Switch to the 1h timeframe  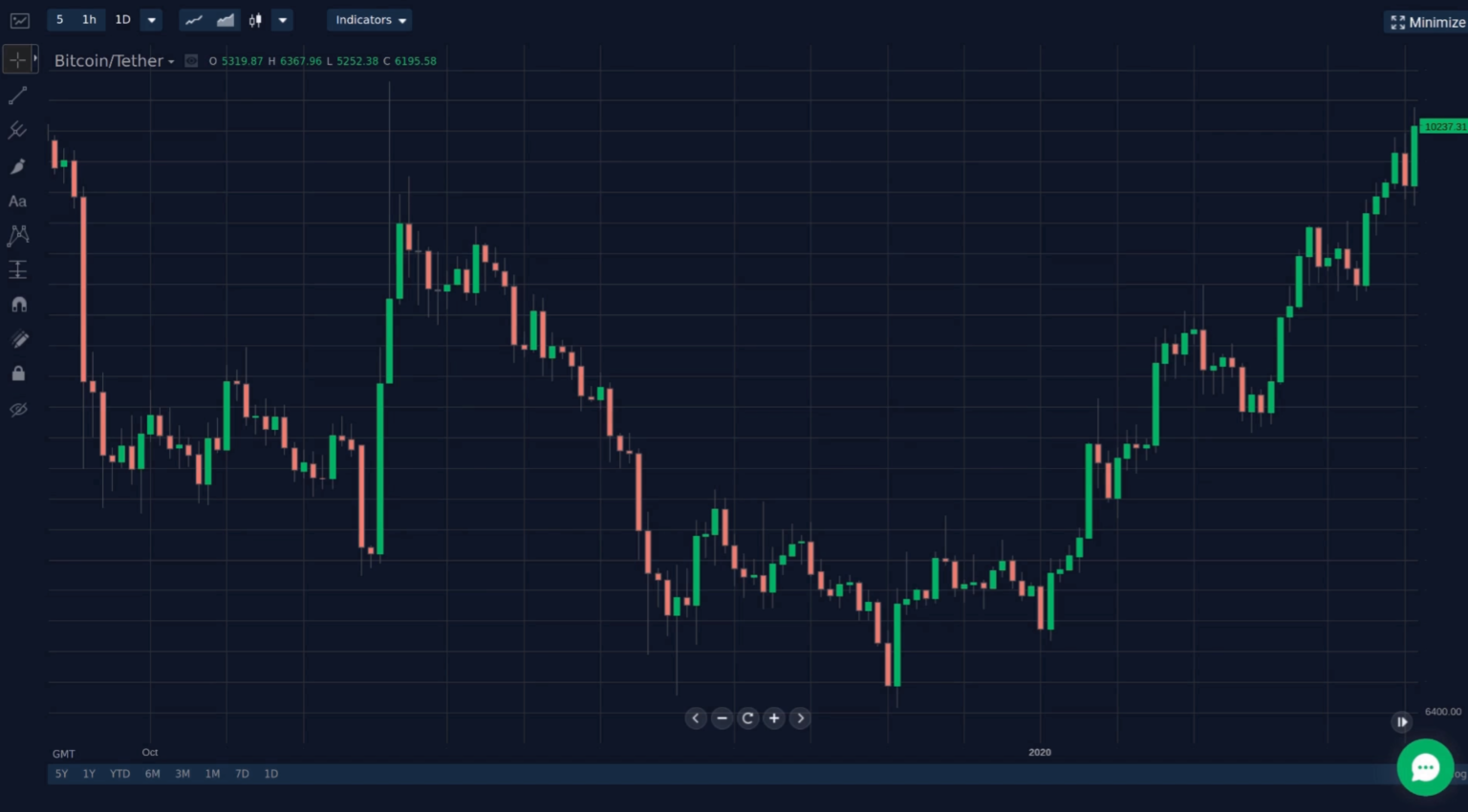(89, 20)
